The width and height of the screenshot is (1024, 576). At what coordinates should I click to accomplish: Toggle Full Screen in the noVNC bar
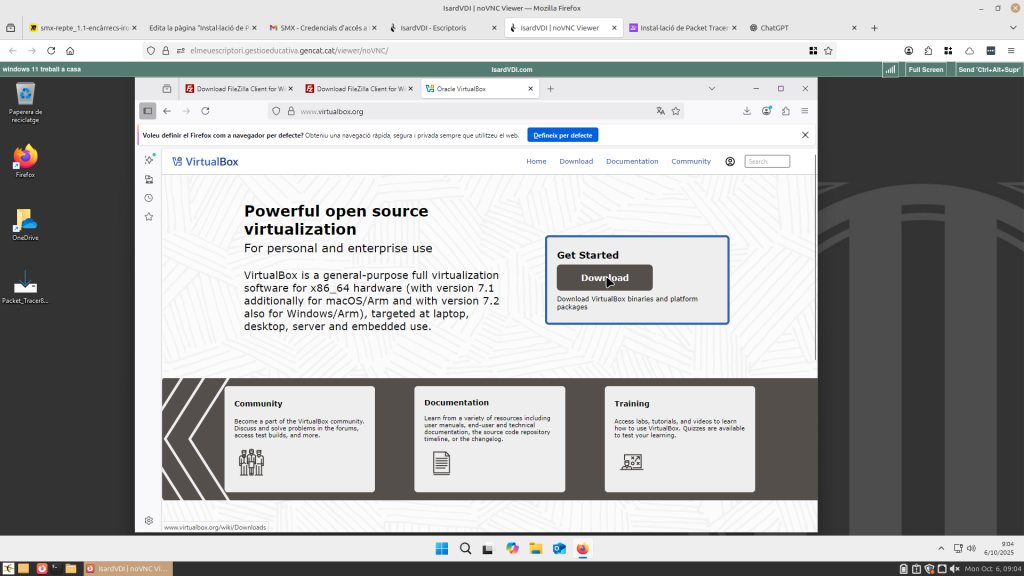tap(925, 70)
